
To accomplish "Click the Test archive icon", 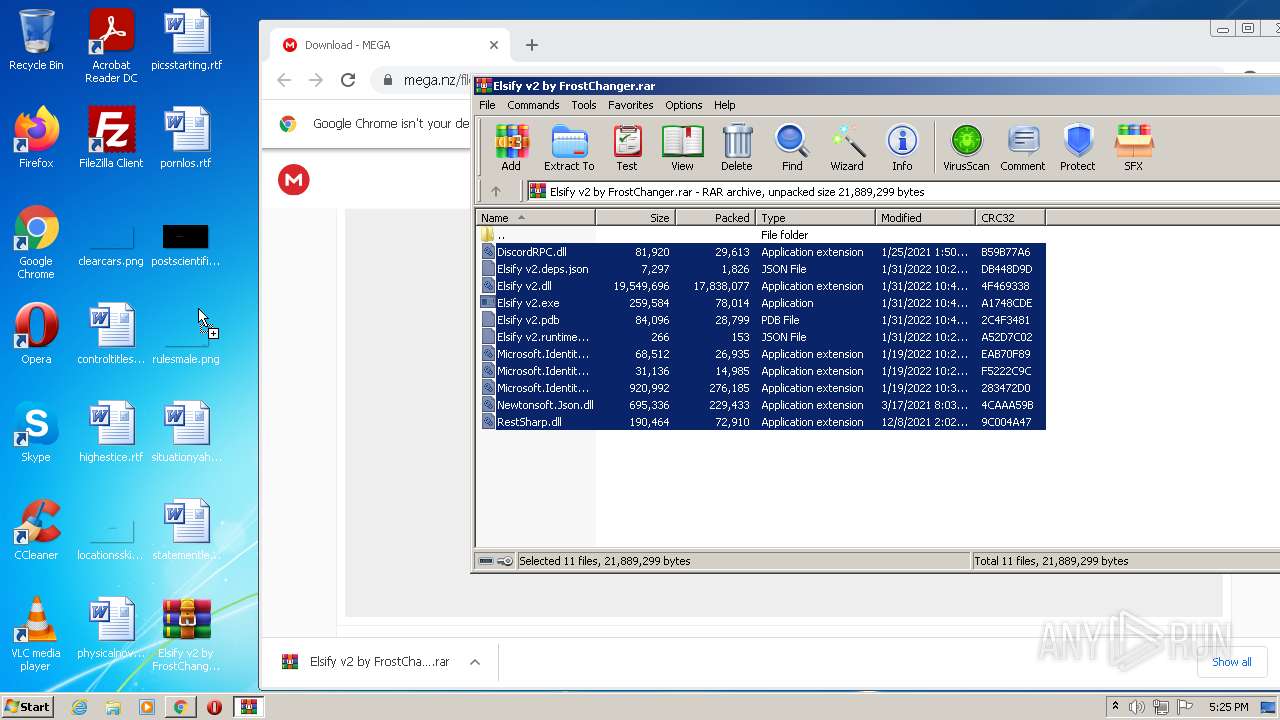I will tap(627, 148).
